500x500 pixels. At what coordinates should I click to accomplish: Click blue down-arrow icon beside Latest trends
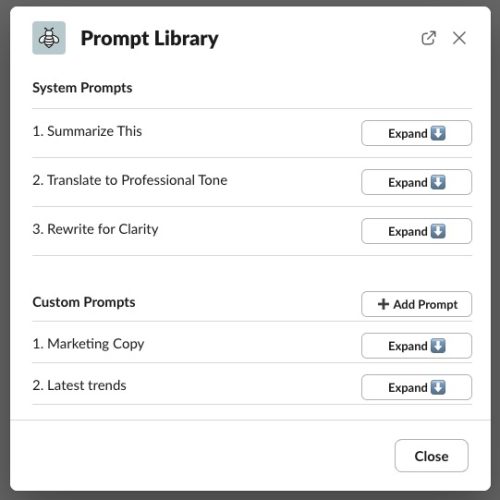[x=438, y=387]
